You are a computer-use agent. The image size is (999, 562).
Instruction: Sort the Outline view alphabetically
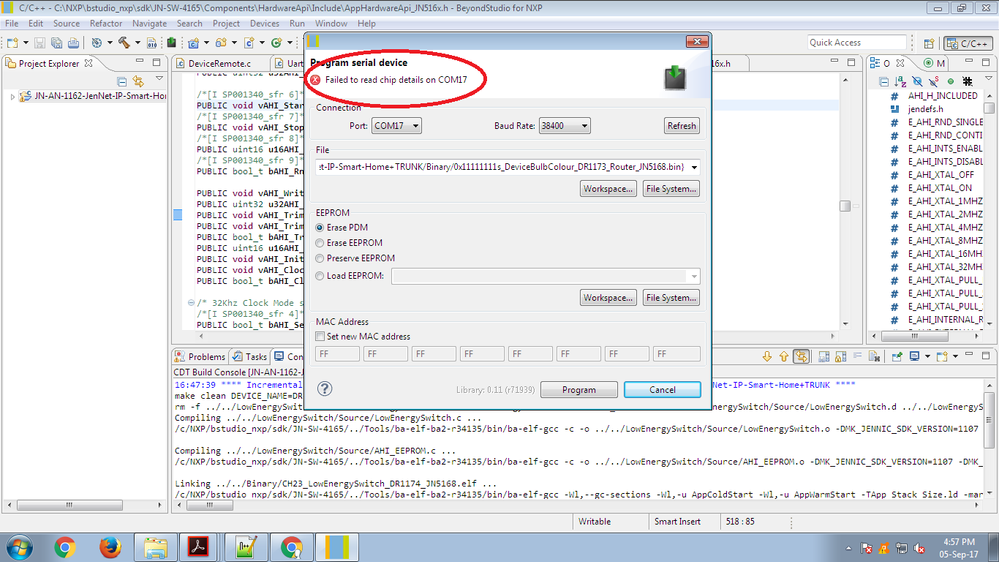tap(900, 82)
